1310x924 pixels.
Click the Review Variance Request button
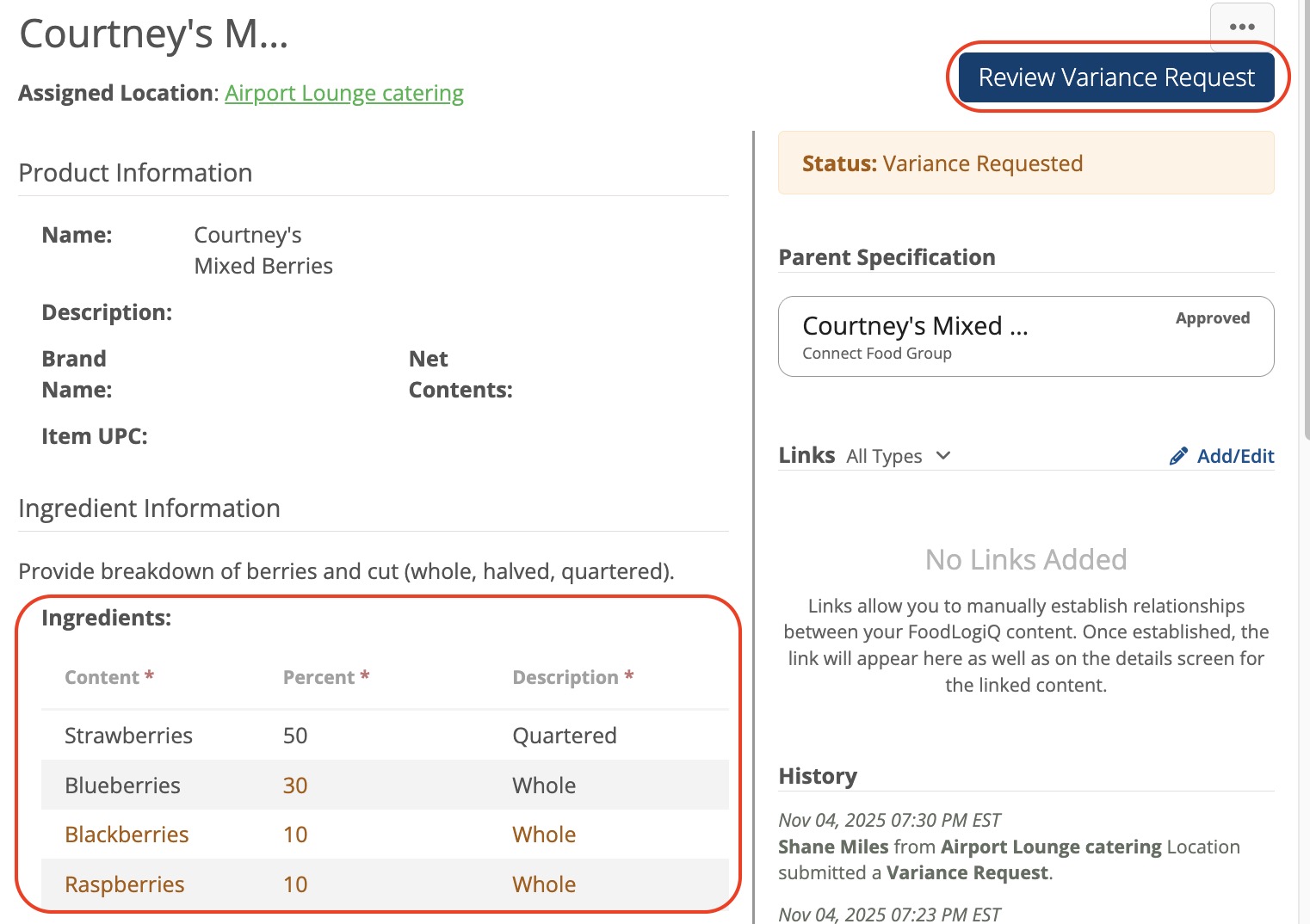[x=1116, y=77]
